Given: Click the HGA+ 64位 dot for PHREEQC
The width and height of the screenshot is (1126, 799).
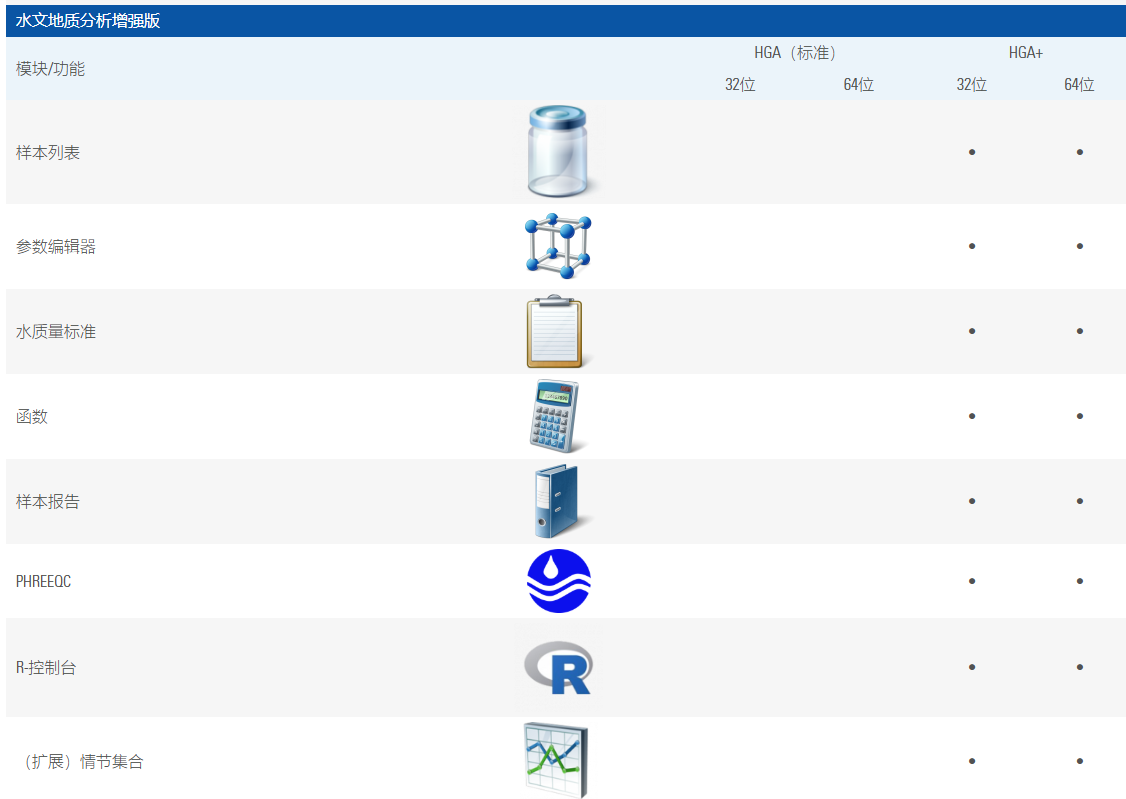Looking at the screenshot, I should coord(1080,581).
